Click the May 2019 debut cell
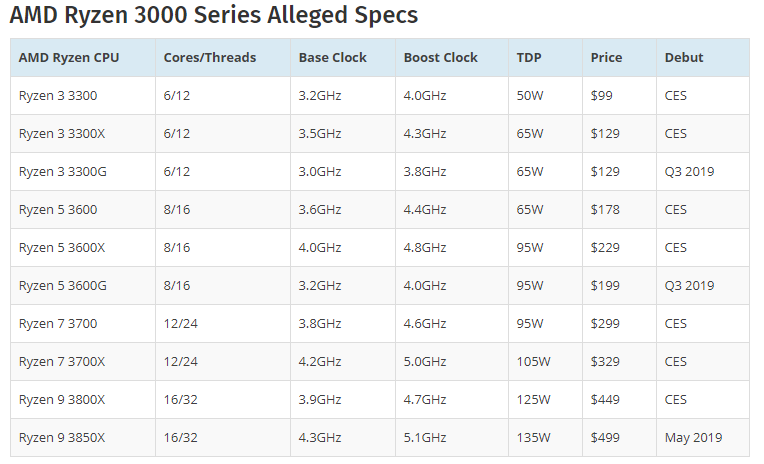Screen dimensions: 764x464 703,438
